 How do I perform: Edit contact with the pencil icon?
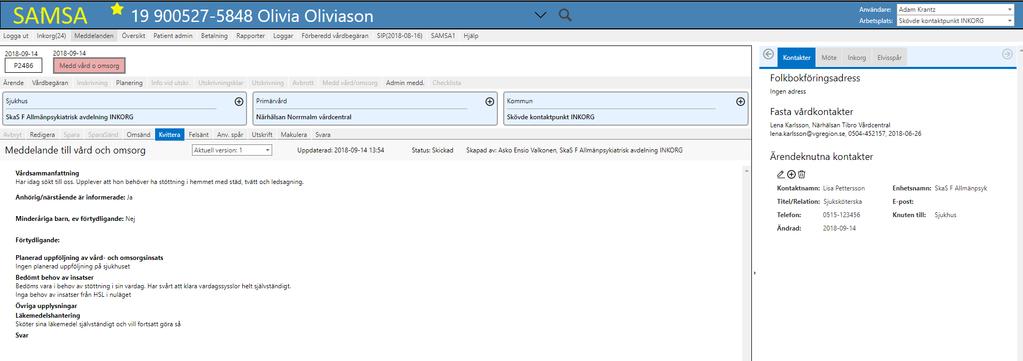tap(781, 174)
